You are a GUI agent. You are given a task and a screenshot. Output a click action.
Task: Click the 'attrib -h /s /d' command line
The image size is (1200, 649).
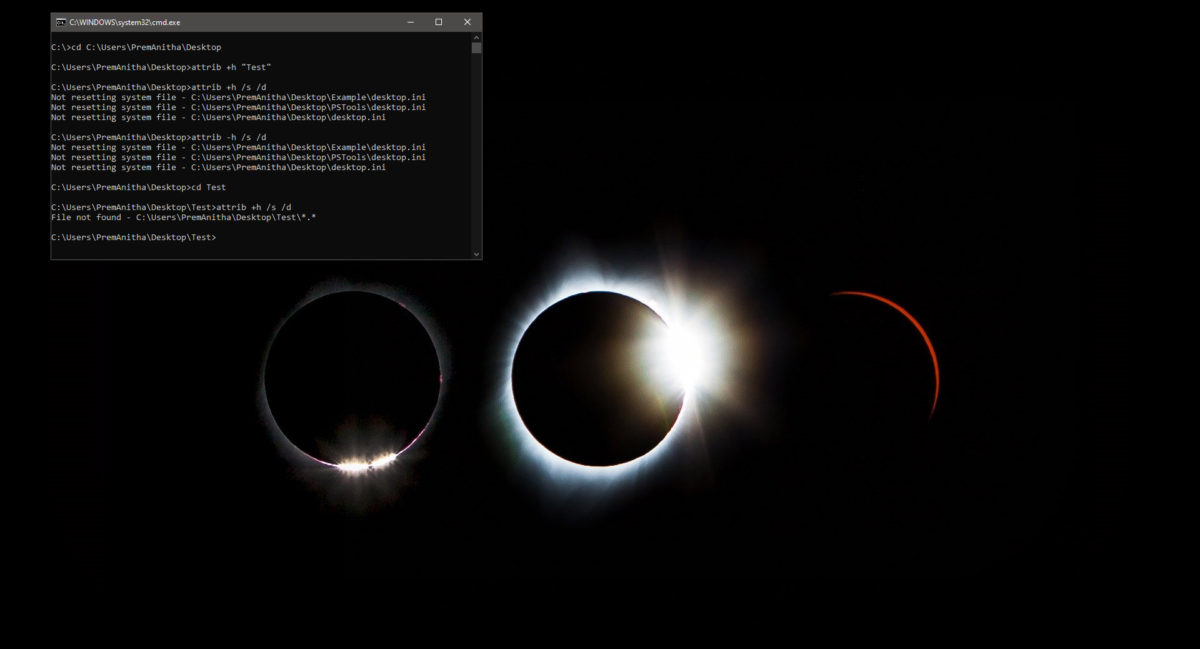[x=158, y=137]
